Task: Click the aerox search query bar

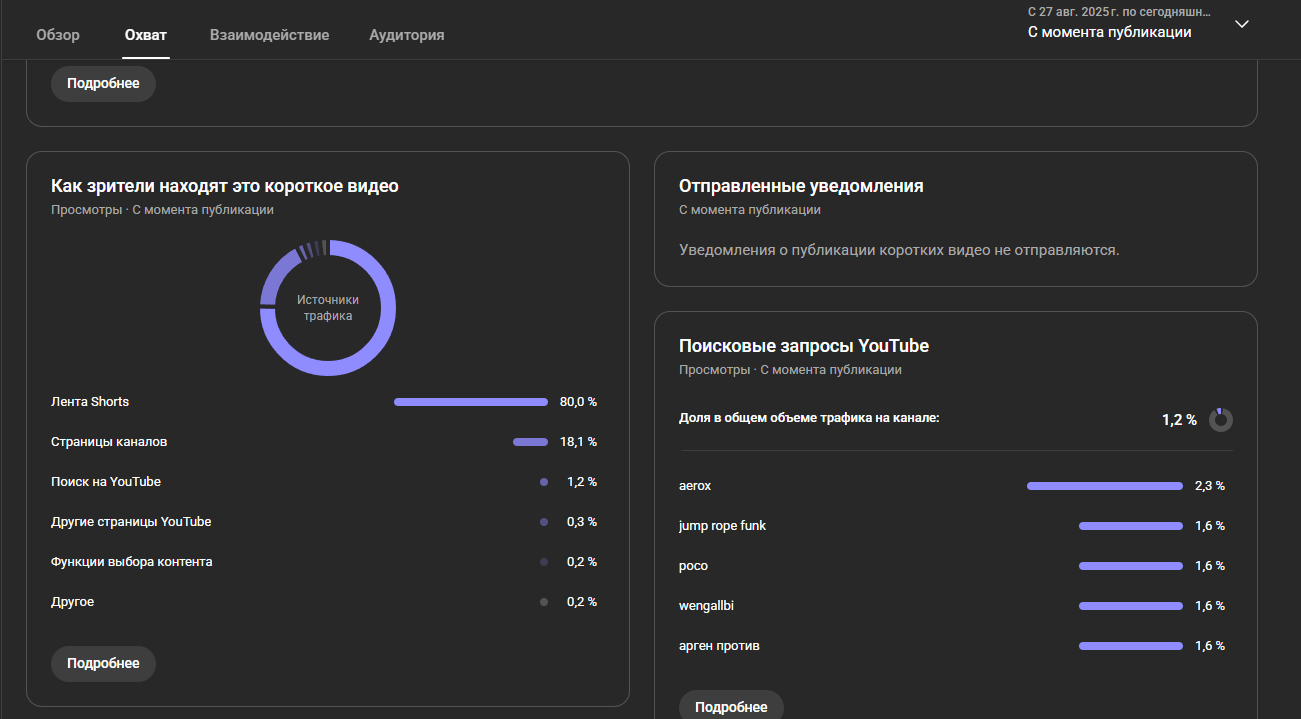Action: click(1104, 486)
